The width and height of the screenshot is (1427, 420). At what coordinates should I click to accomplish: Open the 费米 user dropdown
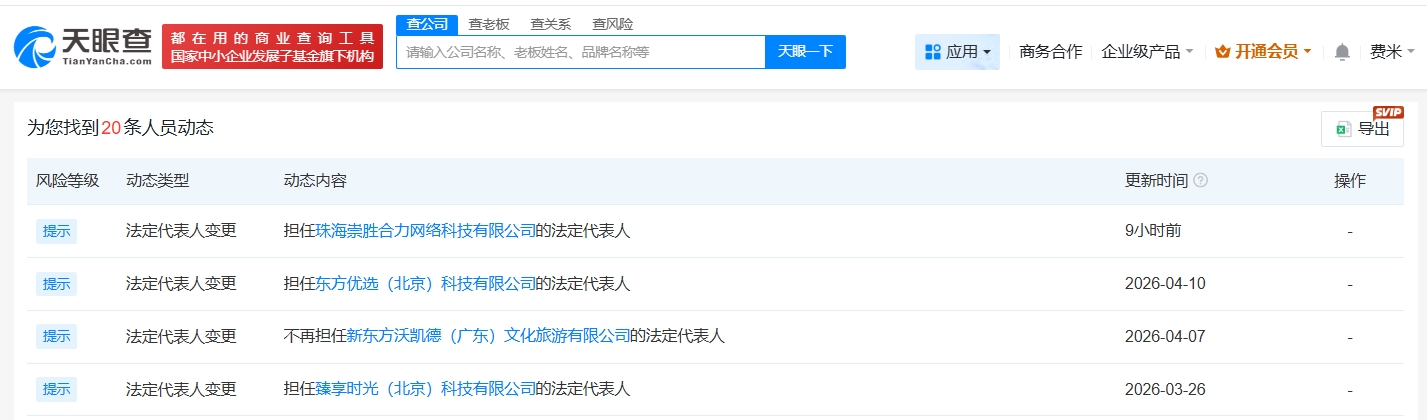point(1391,52)
